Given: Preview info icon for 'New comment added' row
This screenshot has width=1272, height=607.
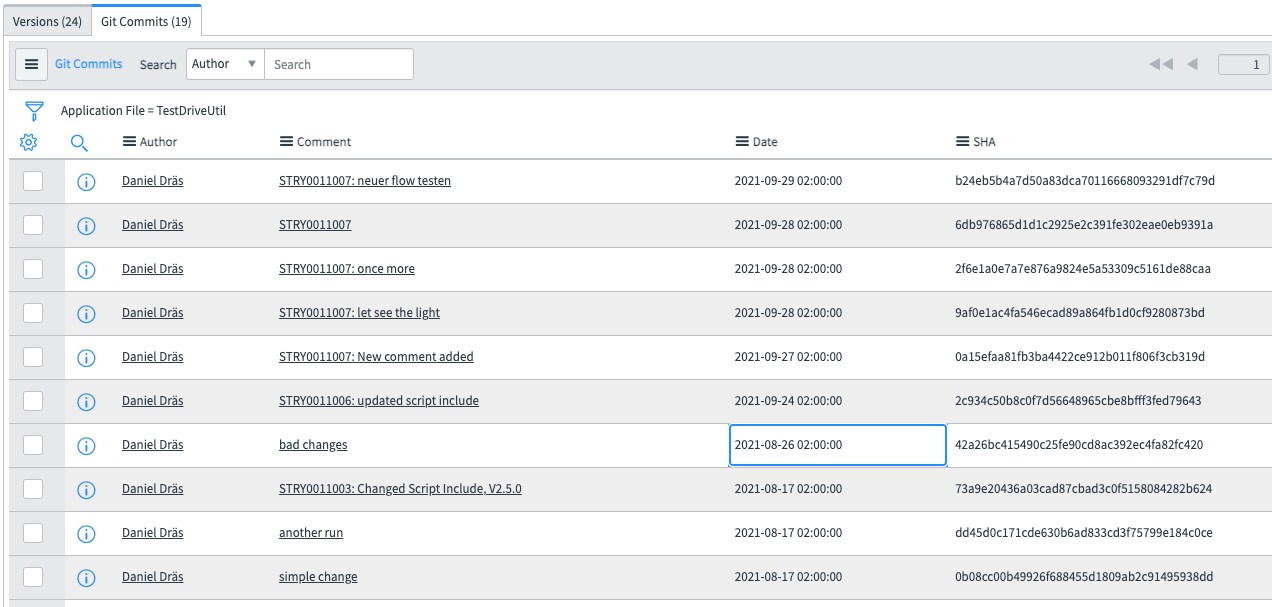Looking at the screenshot, I should click(86, 358).
